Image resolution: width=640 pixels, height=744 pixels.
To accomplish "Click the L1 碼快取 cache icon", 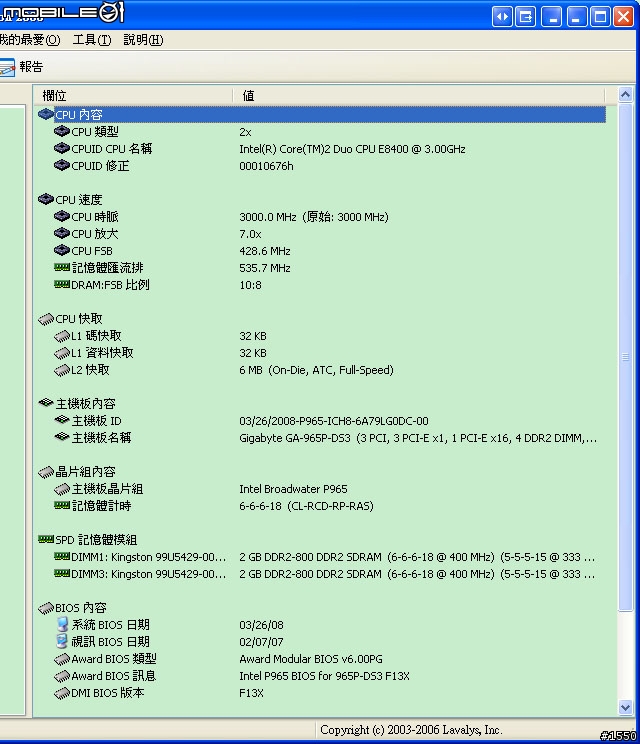I will point(62,336).
